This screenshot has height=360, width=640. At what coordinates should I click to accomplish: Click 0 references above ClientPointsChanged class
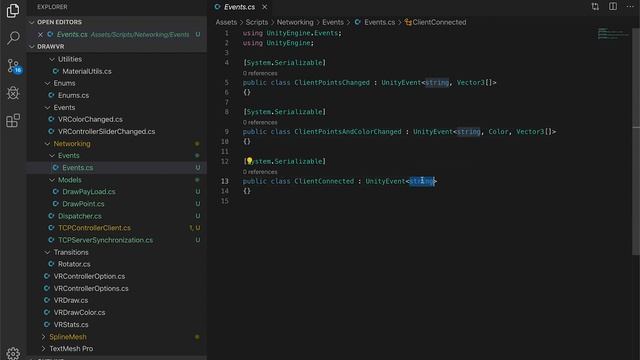click(260, 73)
